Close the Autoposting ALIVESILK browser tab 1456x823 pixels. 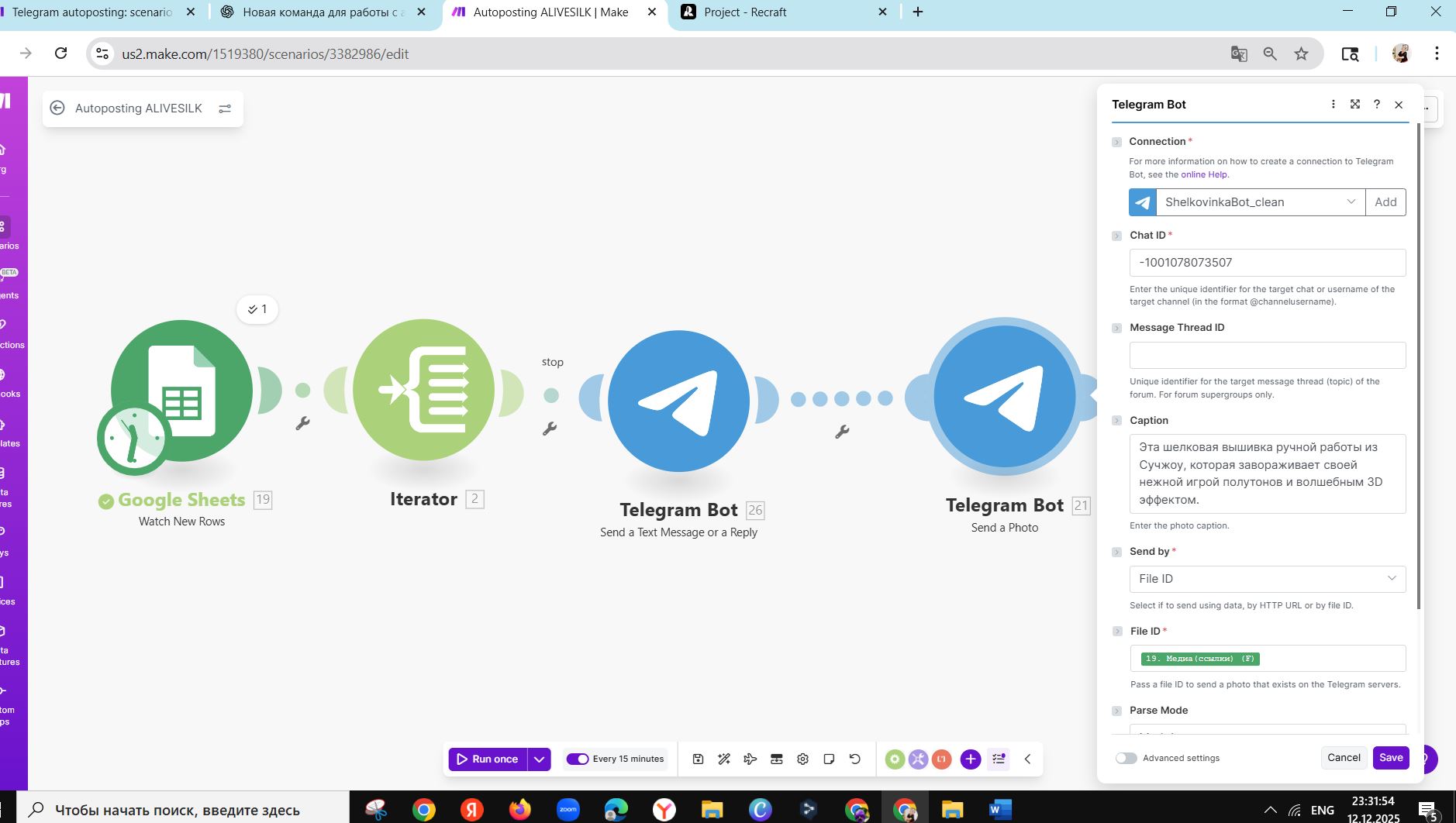point(652,12)
